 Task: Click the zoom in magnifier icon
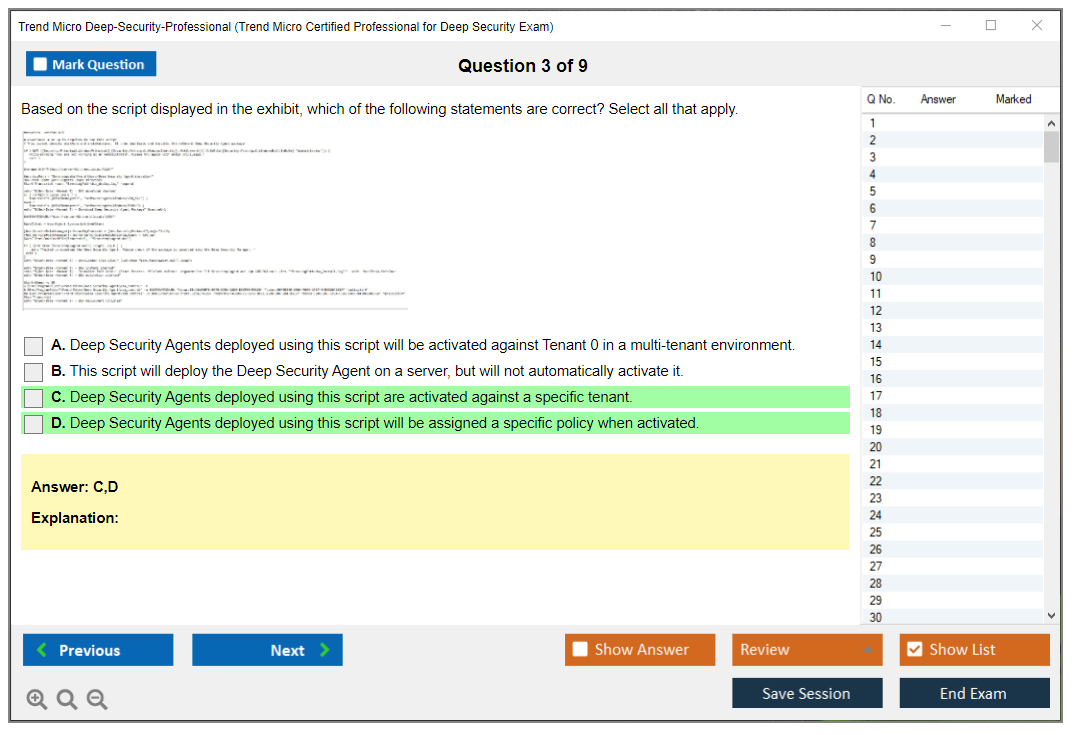click(x=37, y=700)
